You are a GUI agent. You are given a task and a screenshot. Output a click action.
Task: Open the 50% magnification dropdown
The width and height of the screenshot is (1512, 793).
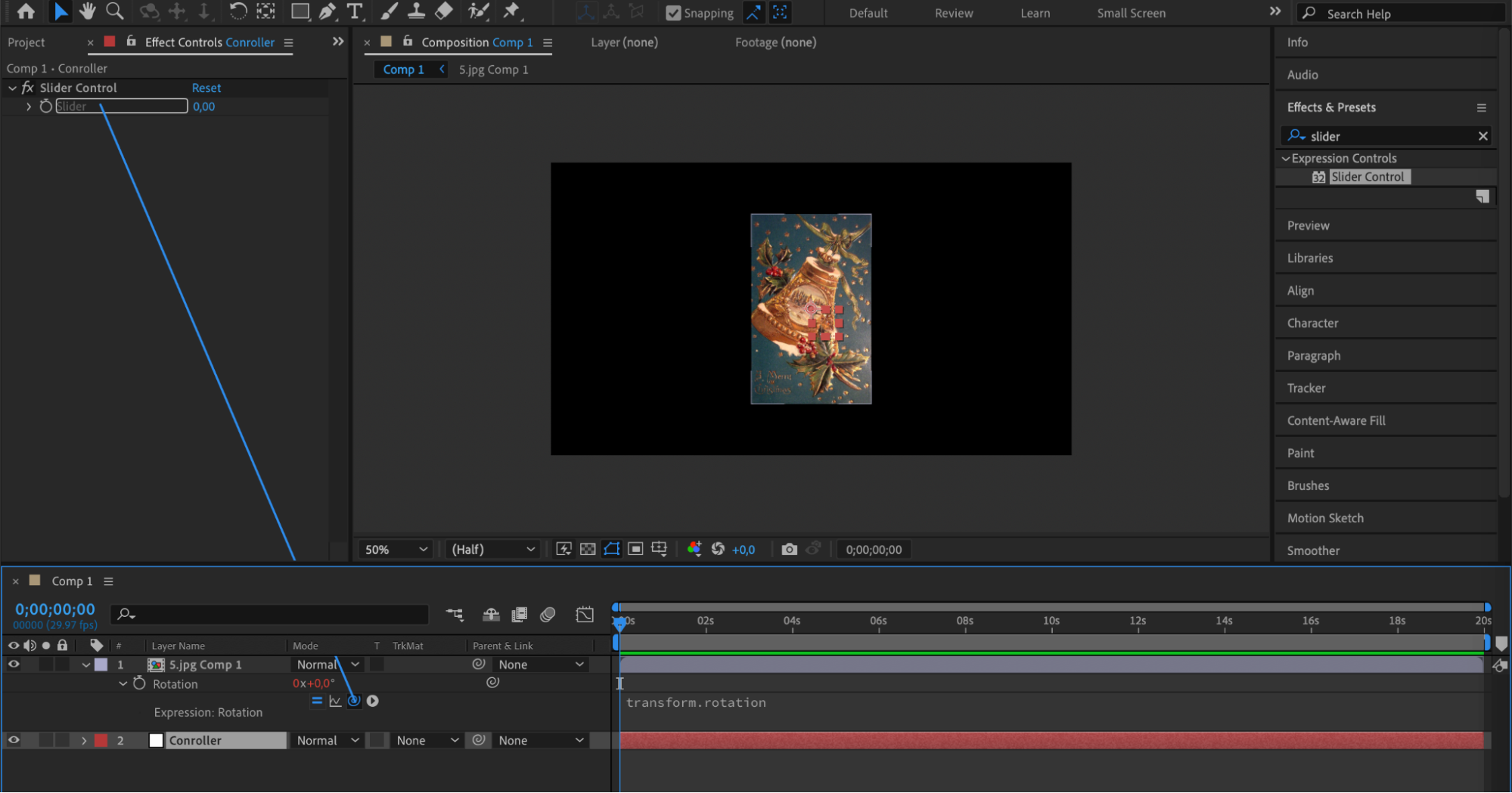coord(396,550)
